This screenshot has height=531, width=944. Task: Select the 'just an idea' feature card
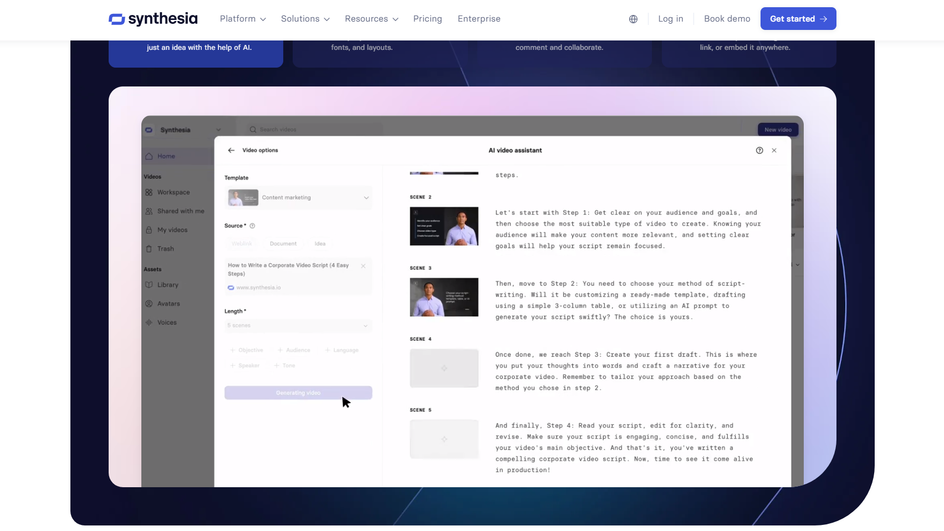[196, 54]
